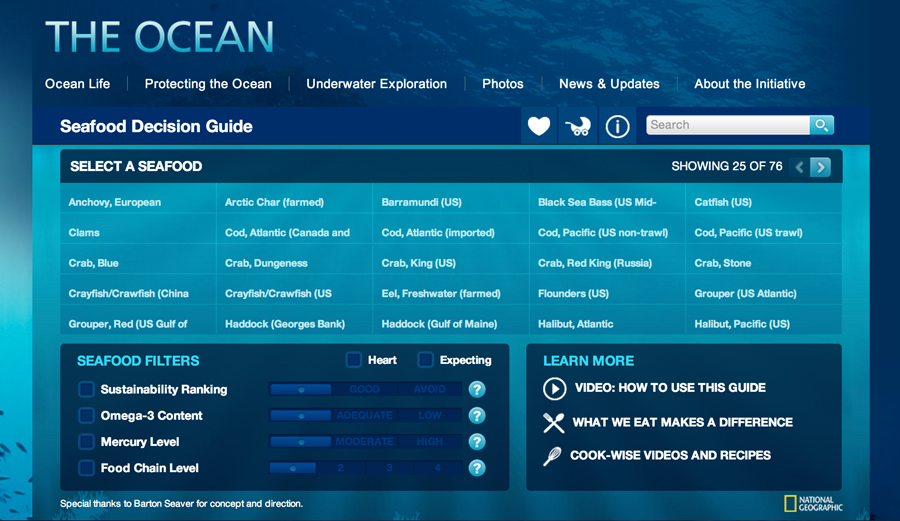Open Underwater Exploration menu item
Image resolution: width=900 pixels, height=521 pixels.
tap(377, 84)
